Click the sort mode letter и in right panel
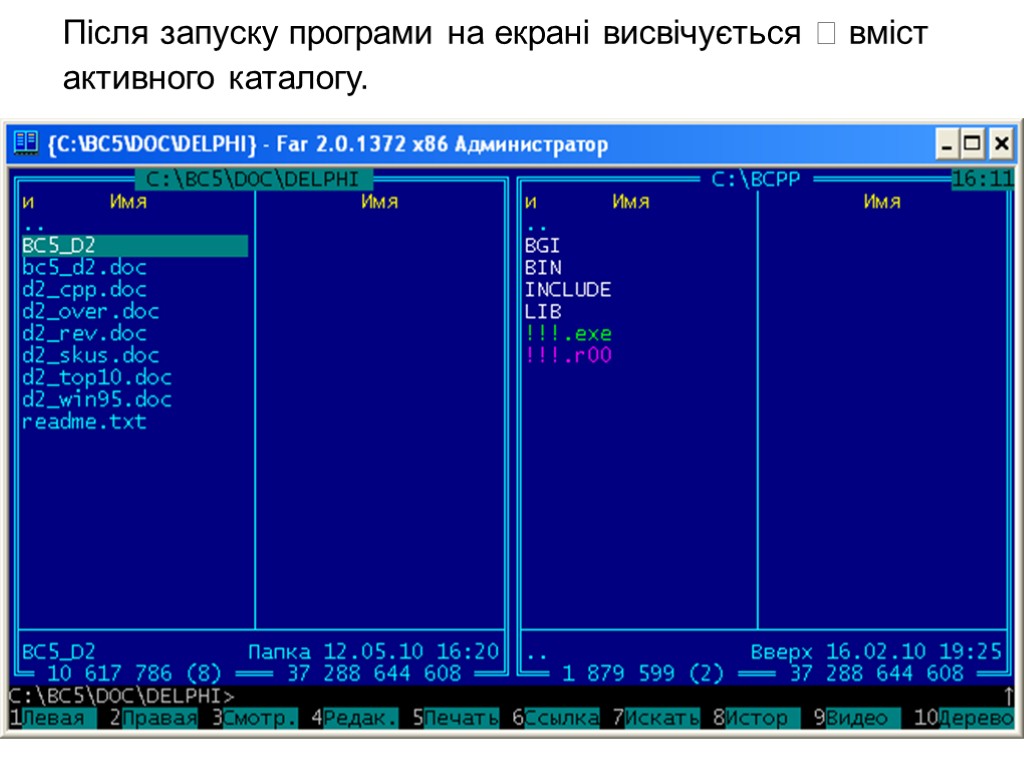The image size is (1024, 768). [530, 202]
